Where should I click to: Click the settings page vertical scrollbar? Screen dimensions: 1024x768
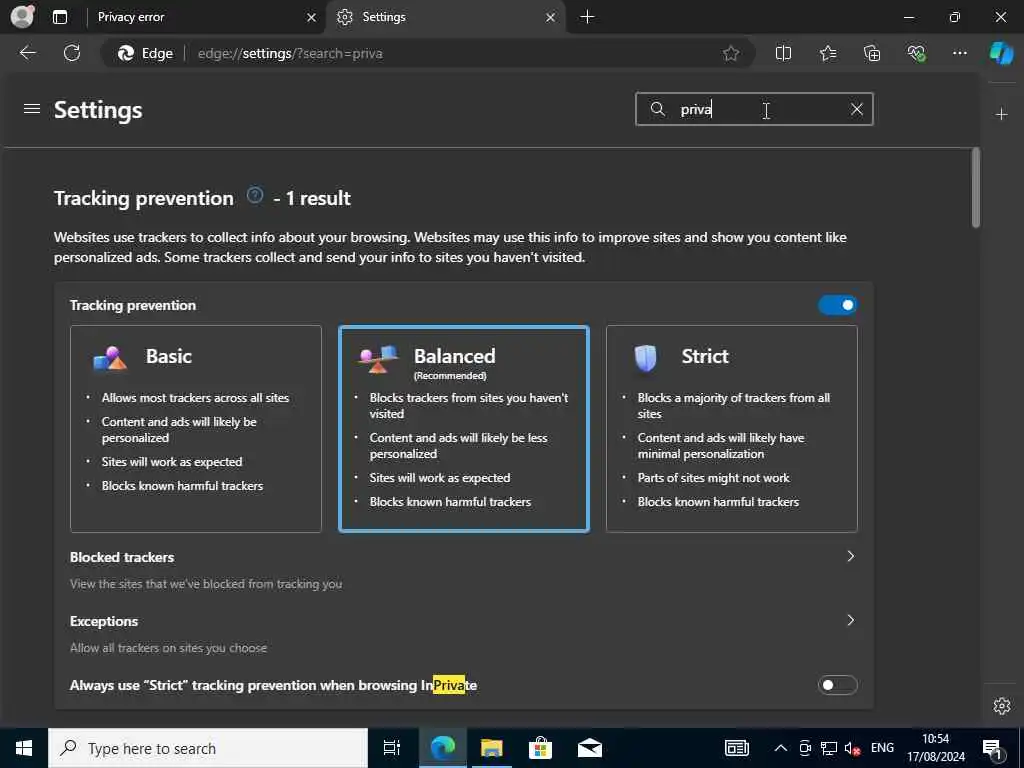coord(976,188)
